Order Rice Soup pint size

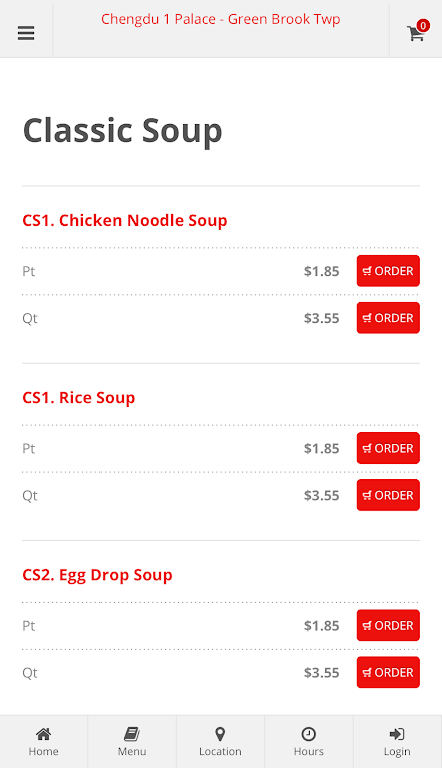coord(388,448)
